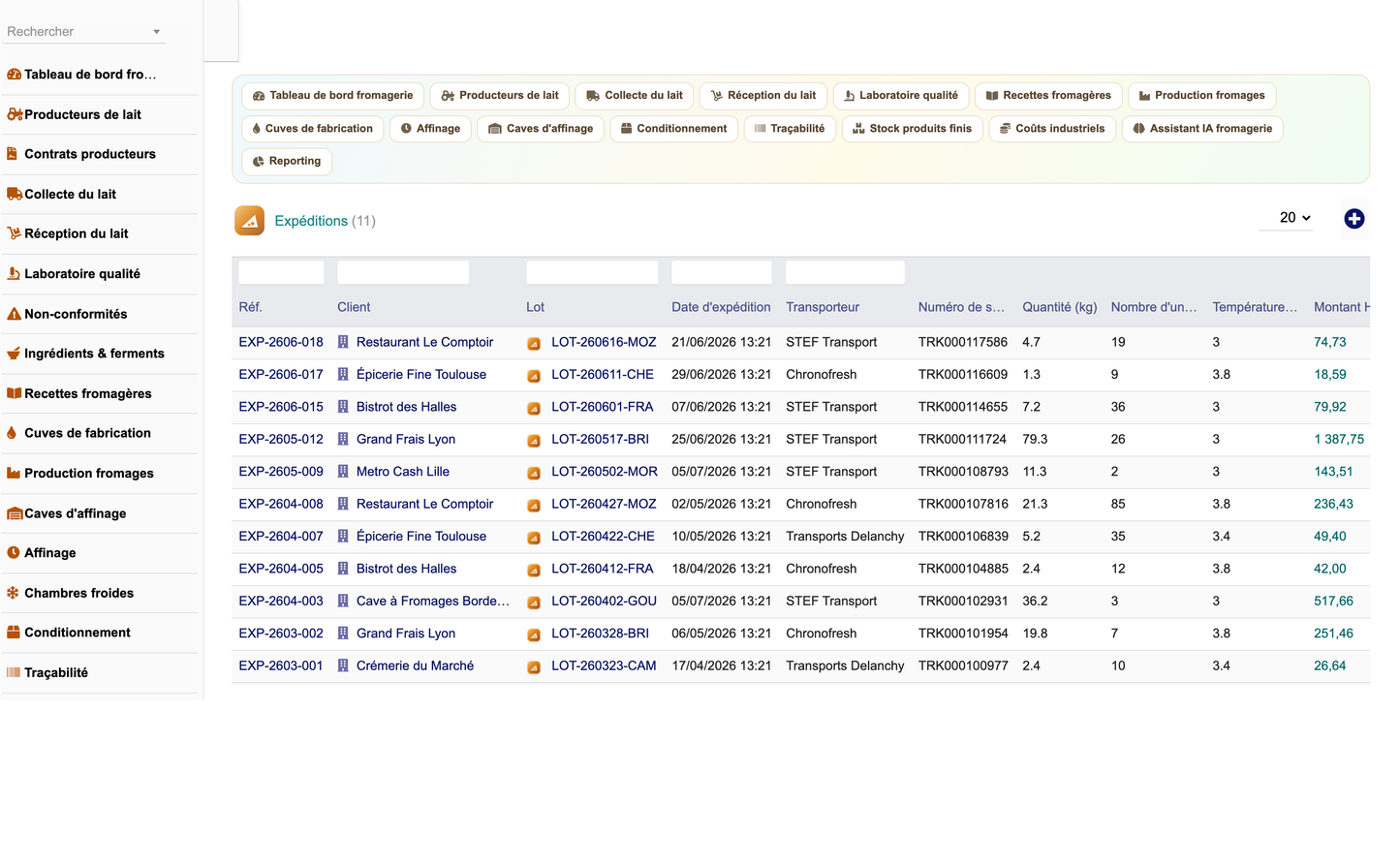The image size is (1400, 866).
Task: Click the Collecte du lait truck icon in sidebar
Action: click(x=15, y=194)
